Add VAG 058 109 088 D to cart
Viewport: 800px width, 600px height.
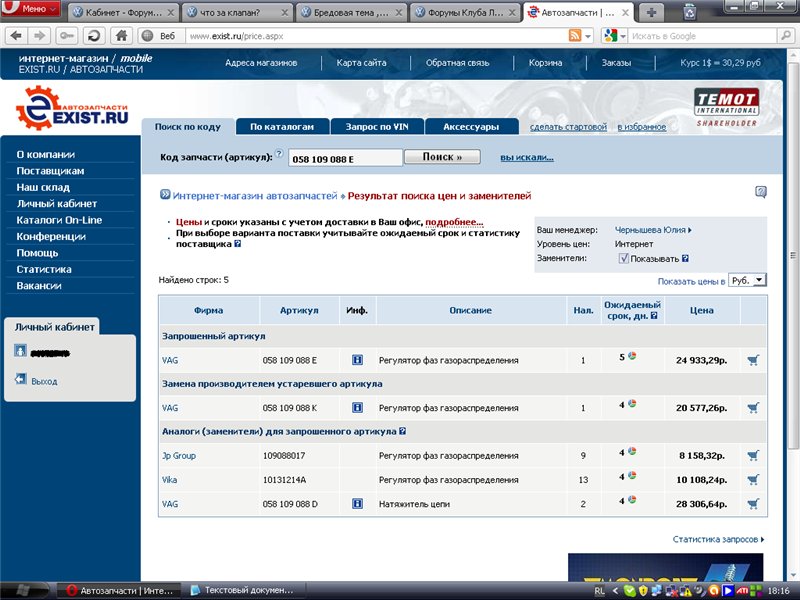pos(753,504)
